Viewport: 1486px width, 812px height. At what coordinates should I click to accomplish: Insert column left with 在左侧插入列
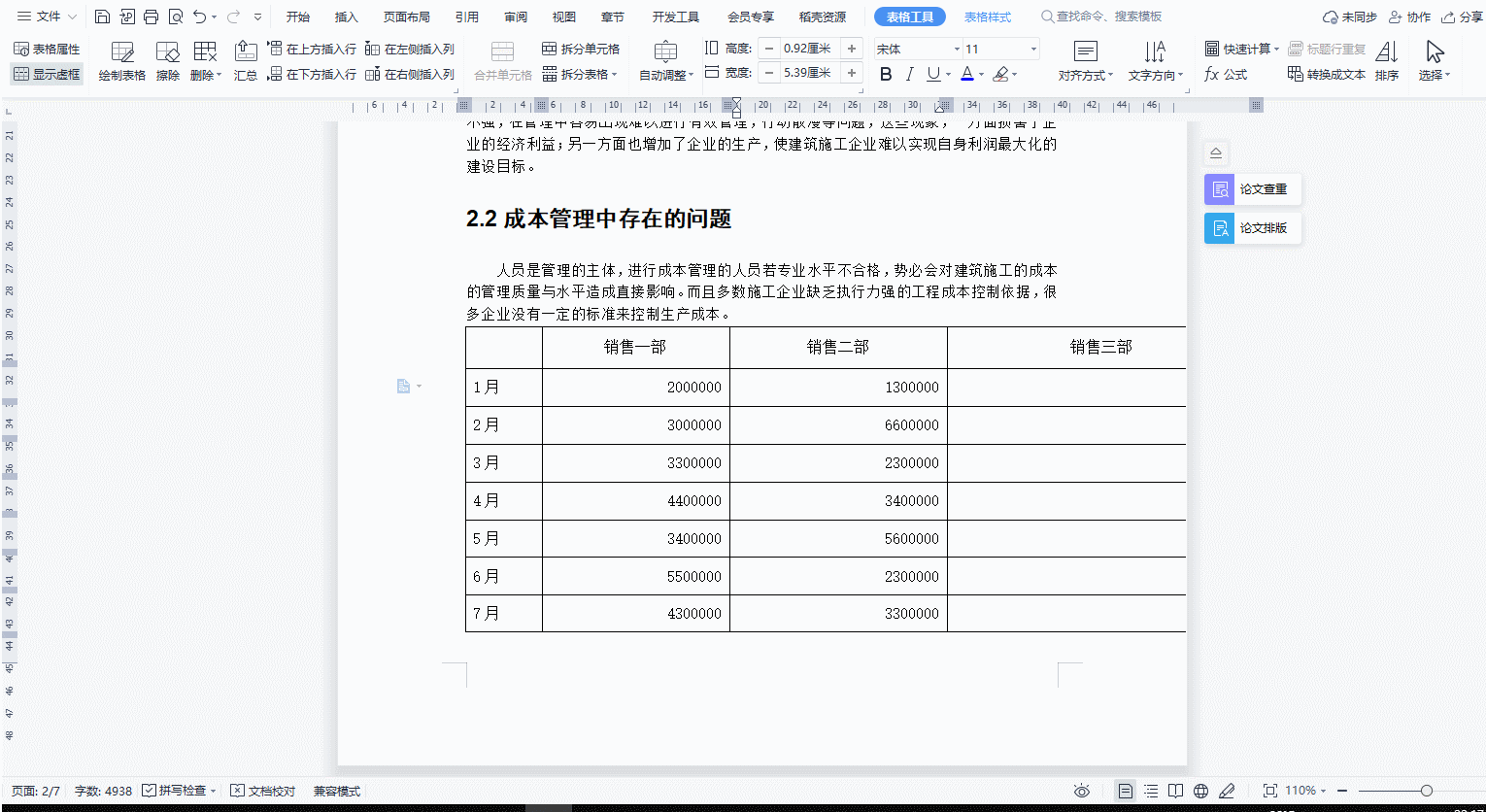pos(410,49)
